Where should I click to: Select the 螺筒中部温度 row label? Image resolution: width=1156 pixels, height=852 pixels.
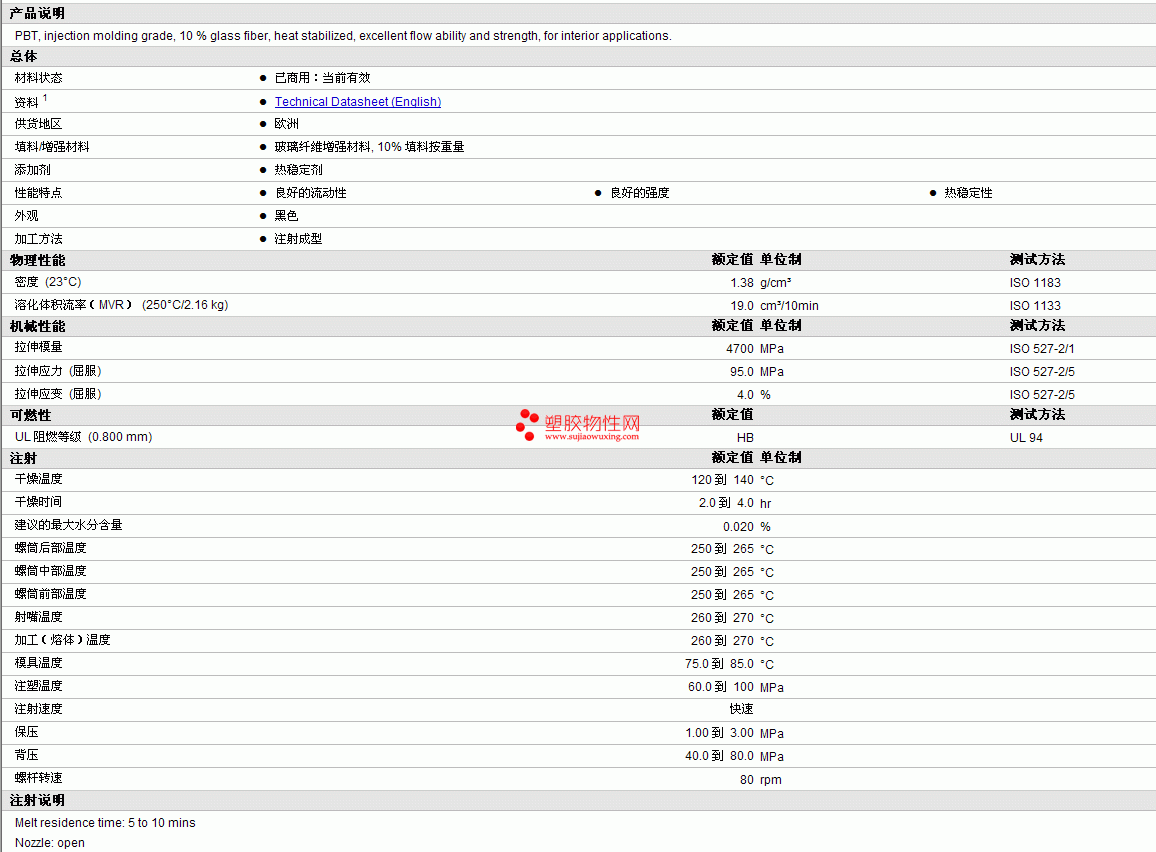pyautogui.click(x=50, y=570)
